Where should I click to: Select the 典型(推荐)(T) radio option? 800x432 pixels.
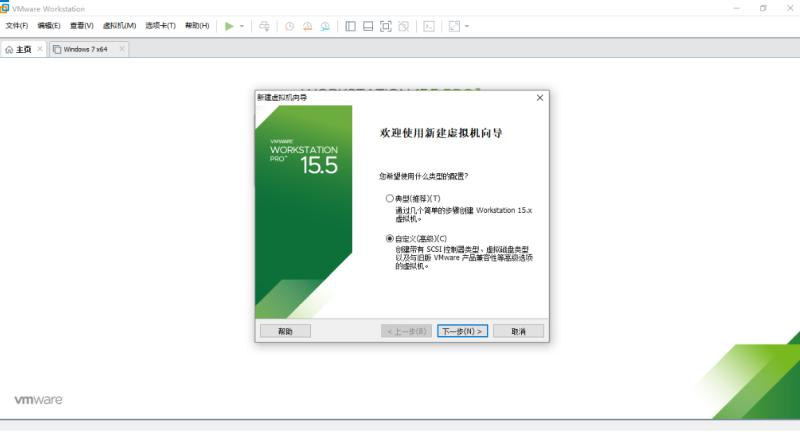pyautogui.click(x=390, y=198)
